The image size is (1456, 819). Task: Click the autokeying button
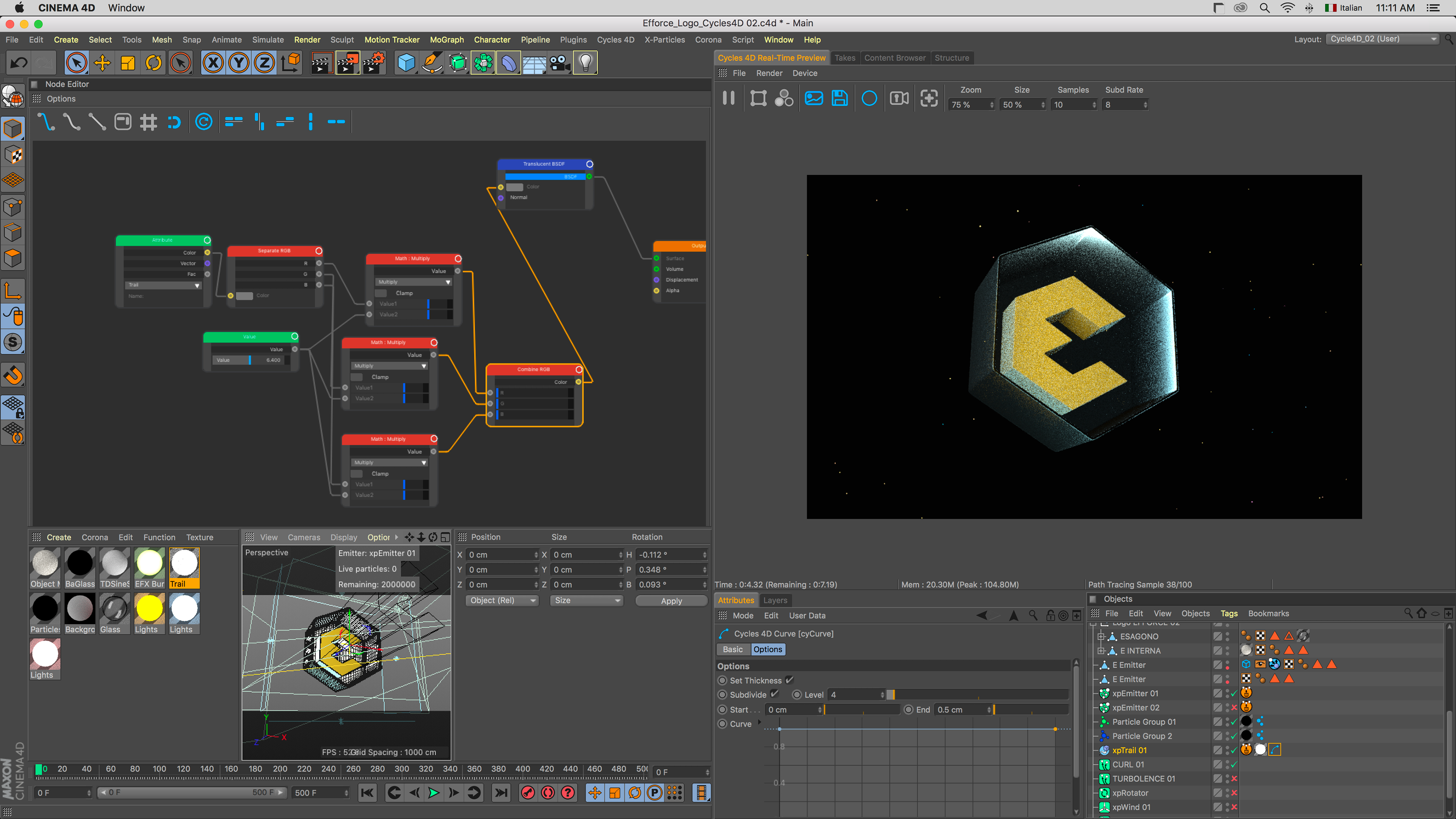point(548,793)
